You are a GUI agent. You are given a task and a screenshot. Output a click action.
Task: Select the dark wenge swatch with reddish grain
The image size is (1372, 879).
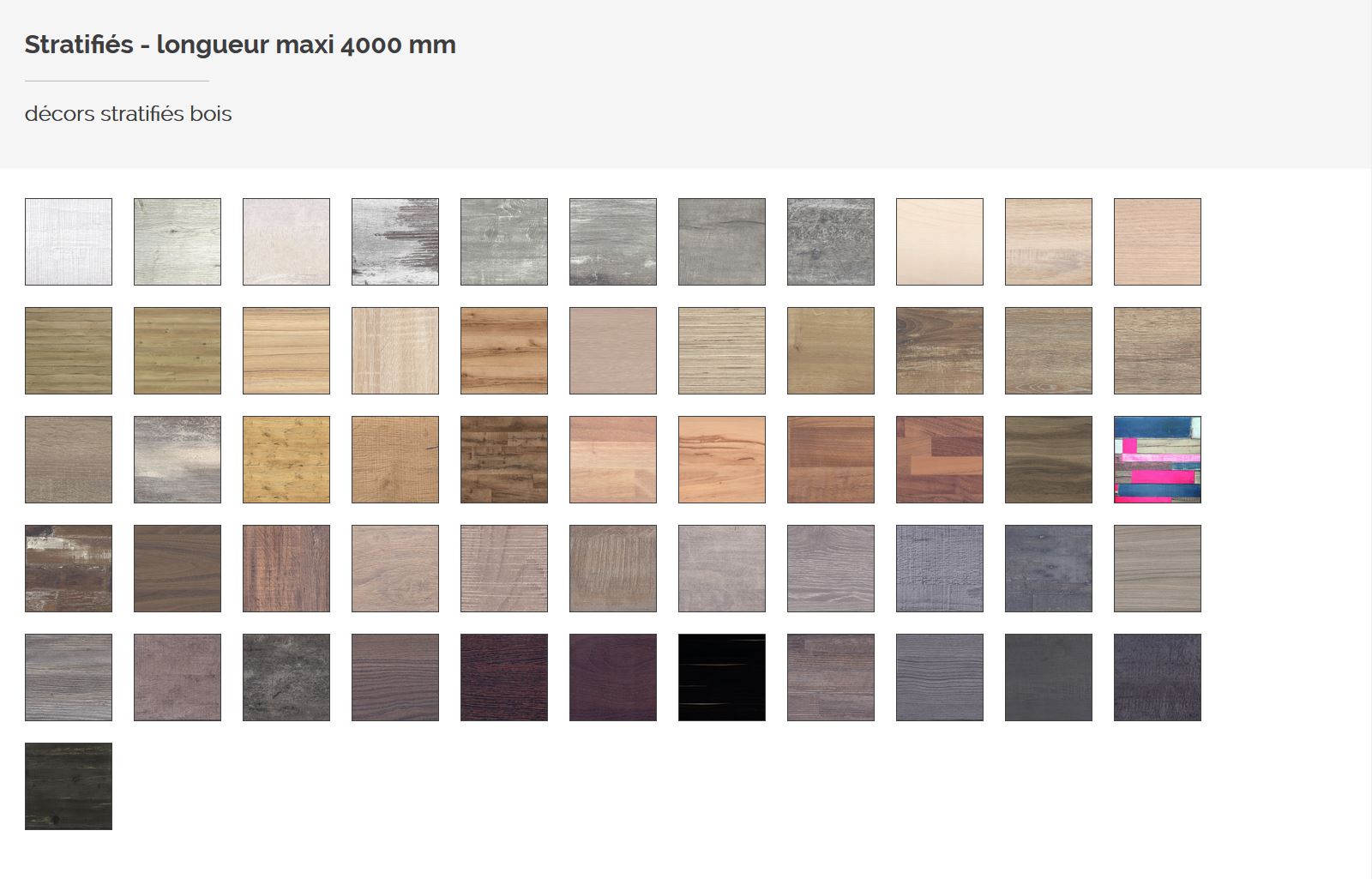pos(504,677)
